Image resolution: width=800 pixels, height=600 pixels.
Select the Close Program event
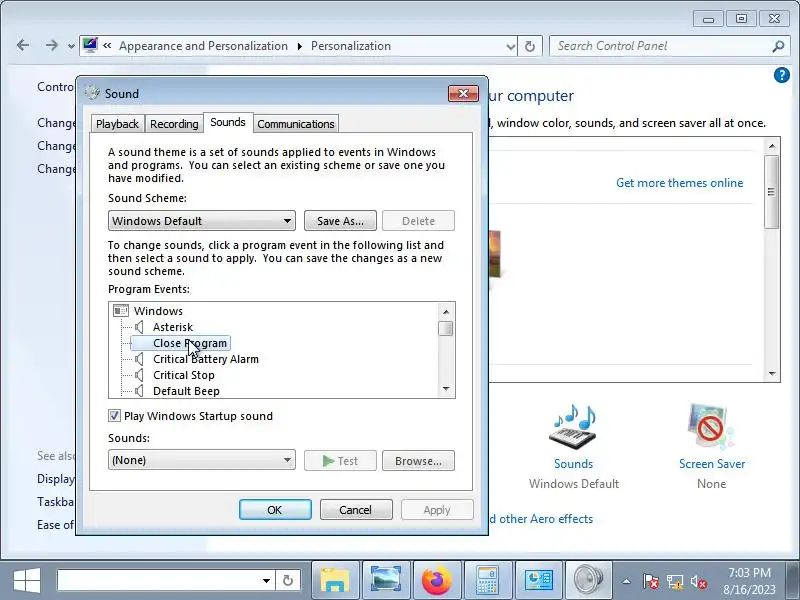point(190,343)
